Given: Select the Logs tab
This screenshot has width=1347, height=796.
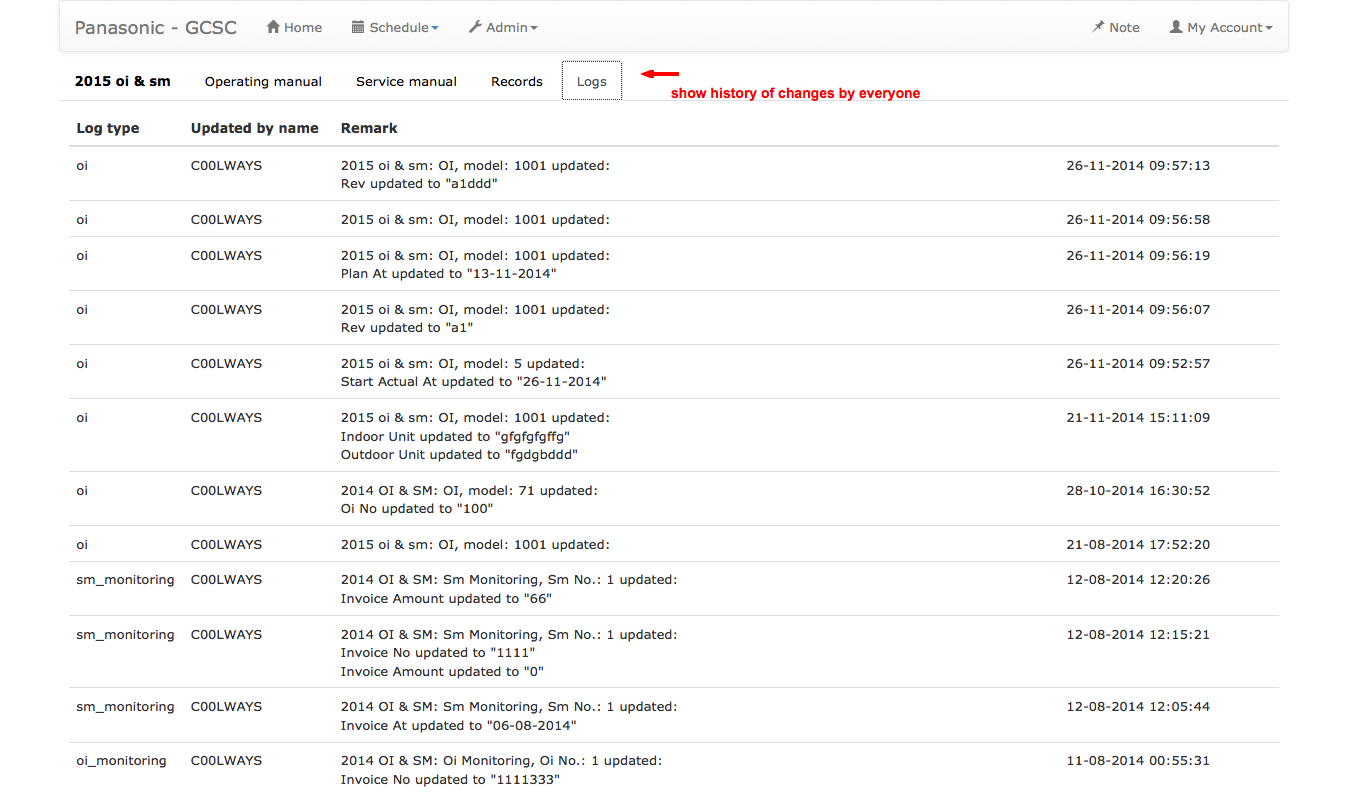Looking at the screenshot, I should tap(592, 82).
